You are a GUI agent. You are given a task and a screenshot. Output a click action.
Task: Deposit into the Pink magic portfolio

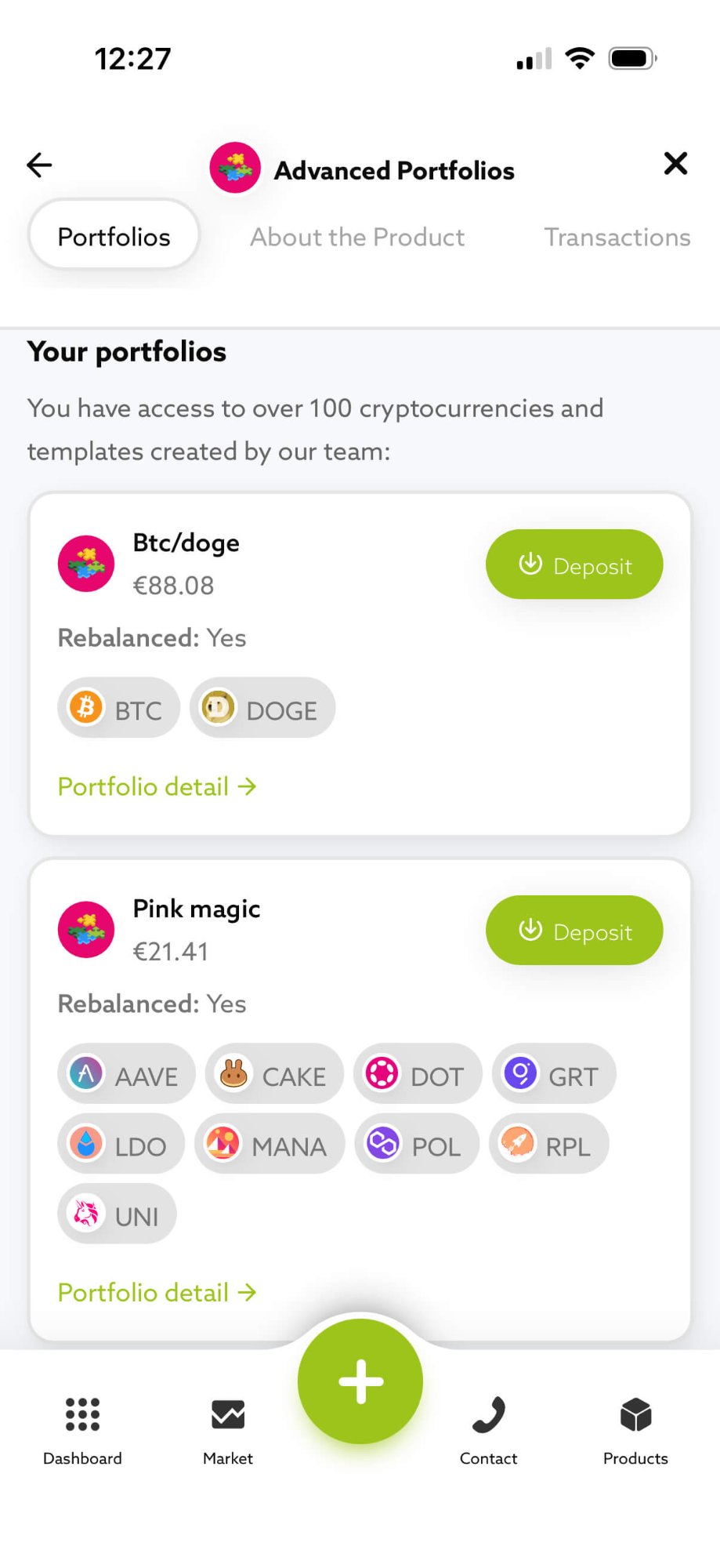pos(573,930)
